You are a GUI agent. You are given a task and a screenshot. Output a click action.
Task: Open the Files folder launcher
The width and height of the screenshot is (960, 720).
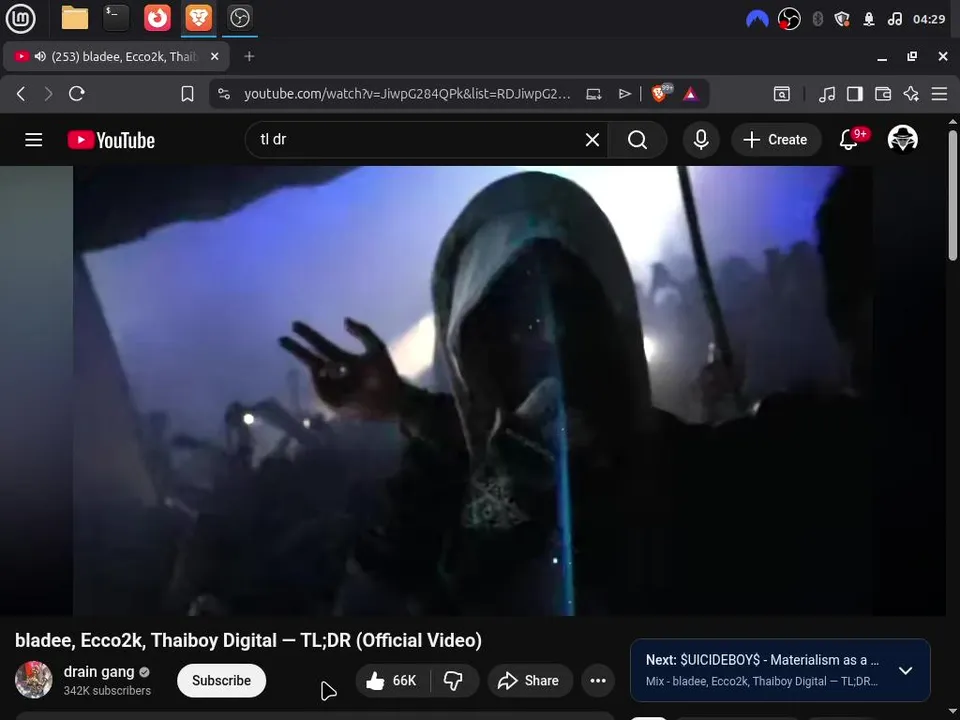tap(75, 18)
